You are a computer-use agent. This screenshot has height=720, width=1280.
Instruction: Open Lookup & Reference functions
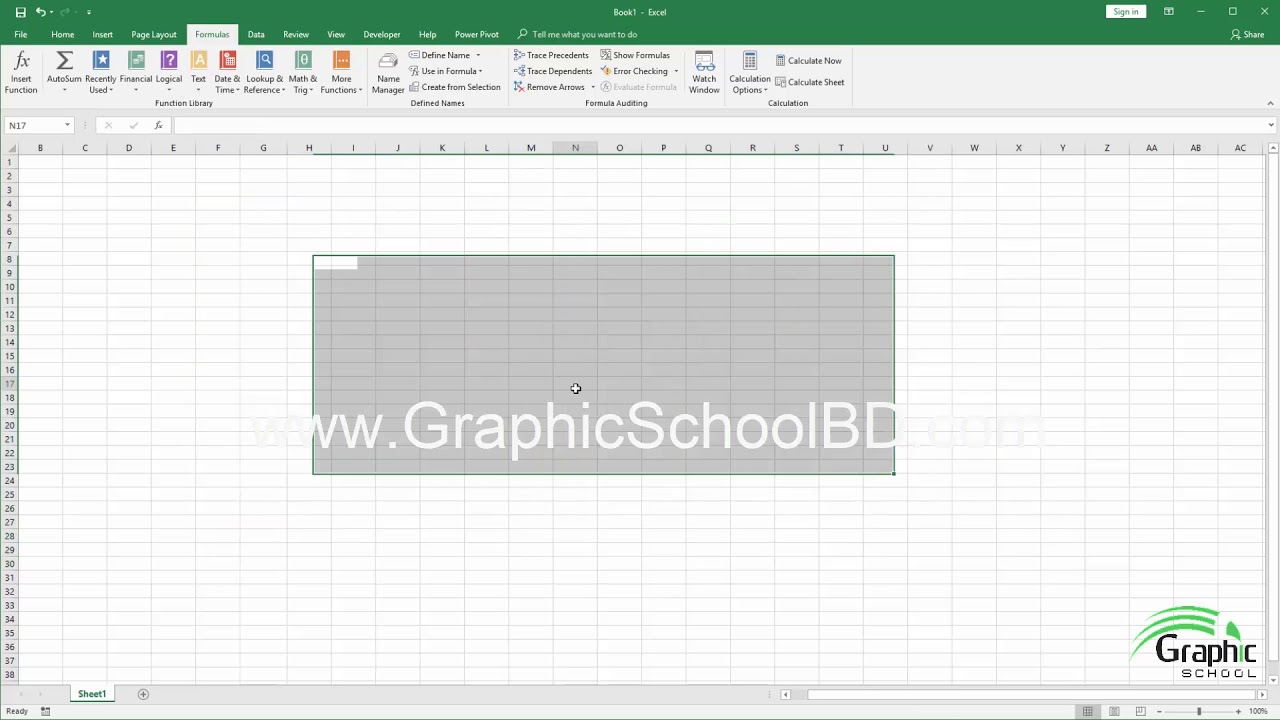[265, 73]
